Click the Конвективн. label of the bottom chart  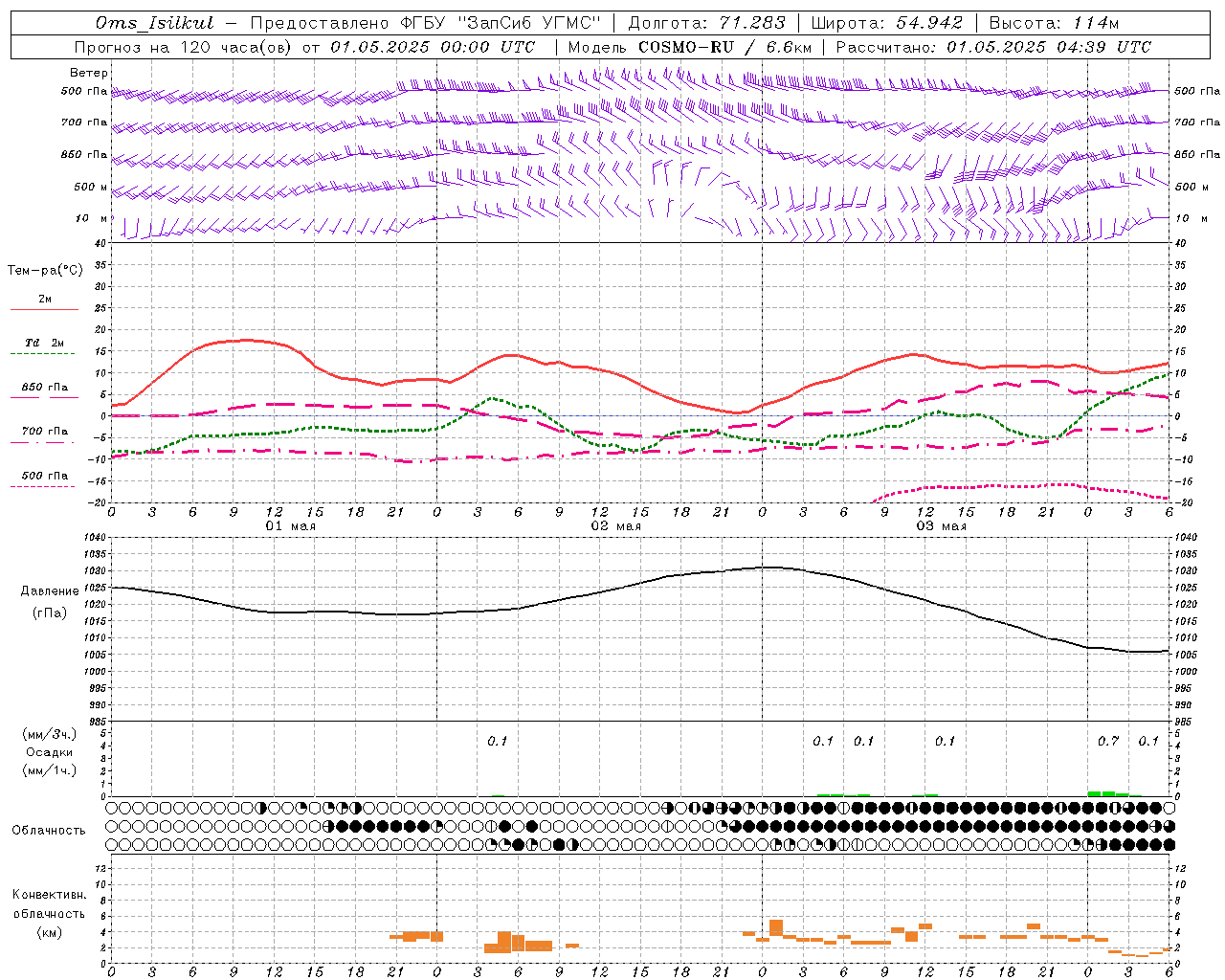click(49, 895)
